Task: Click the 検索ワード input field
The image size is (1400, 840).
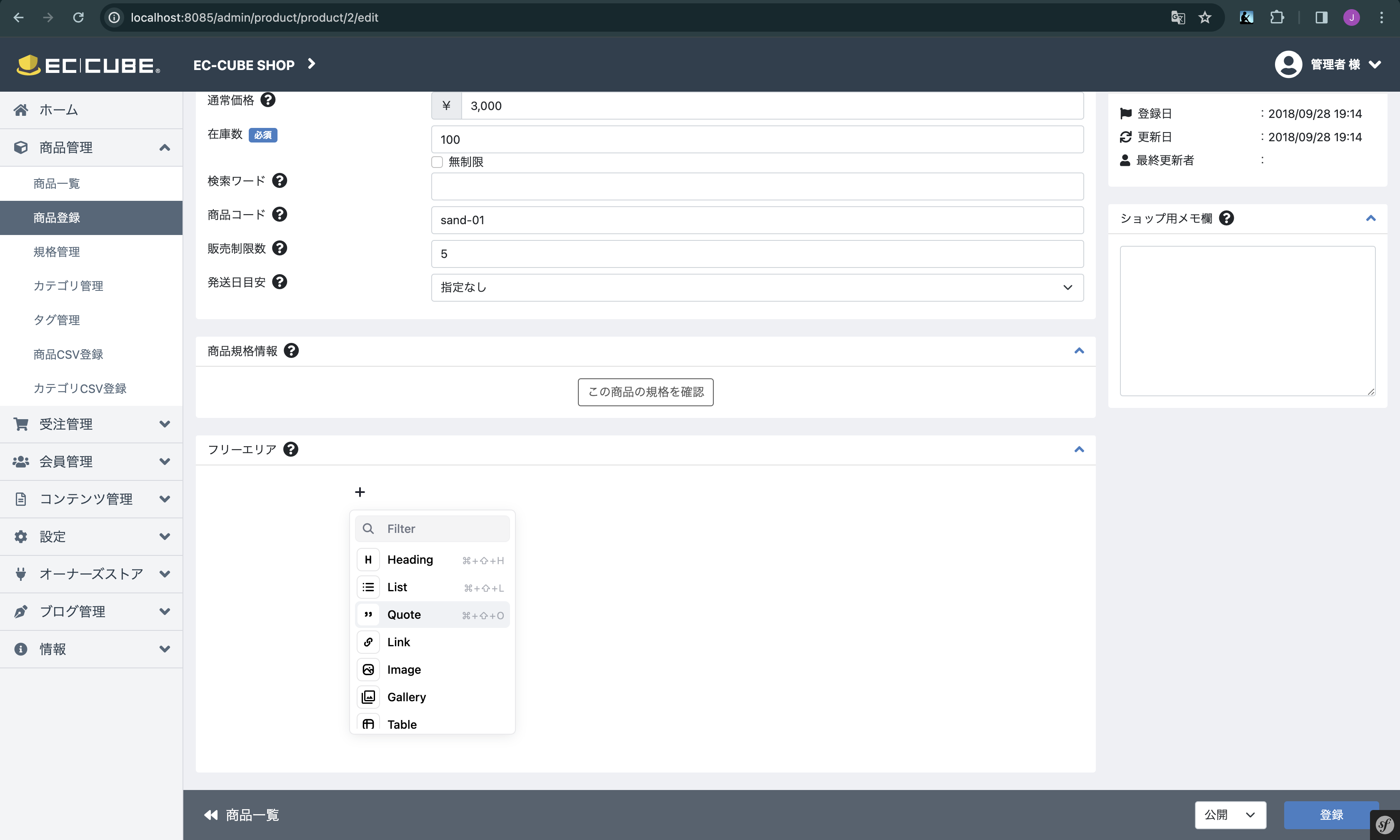Action: pos(757,186)
